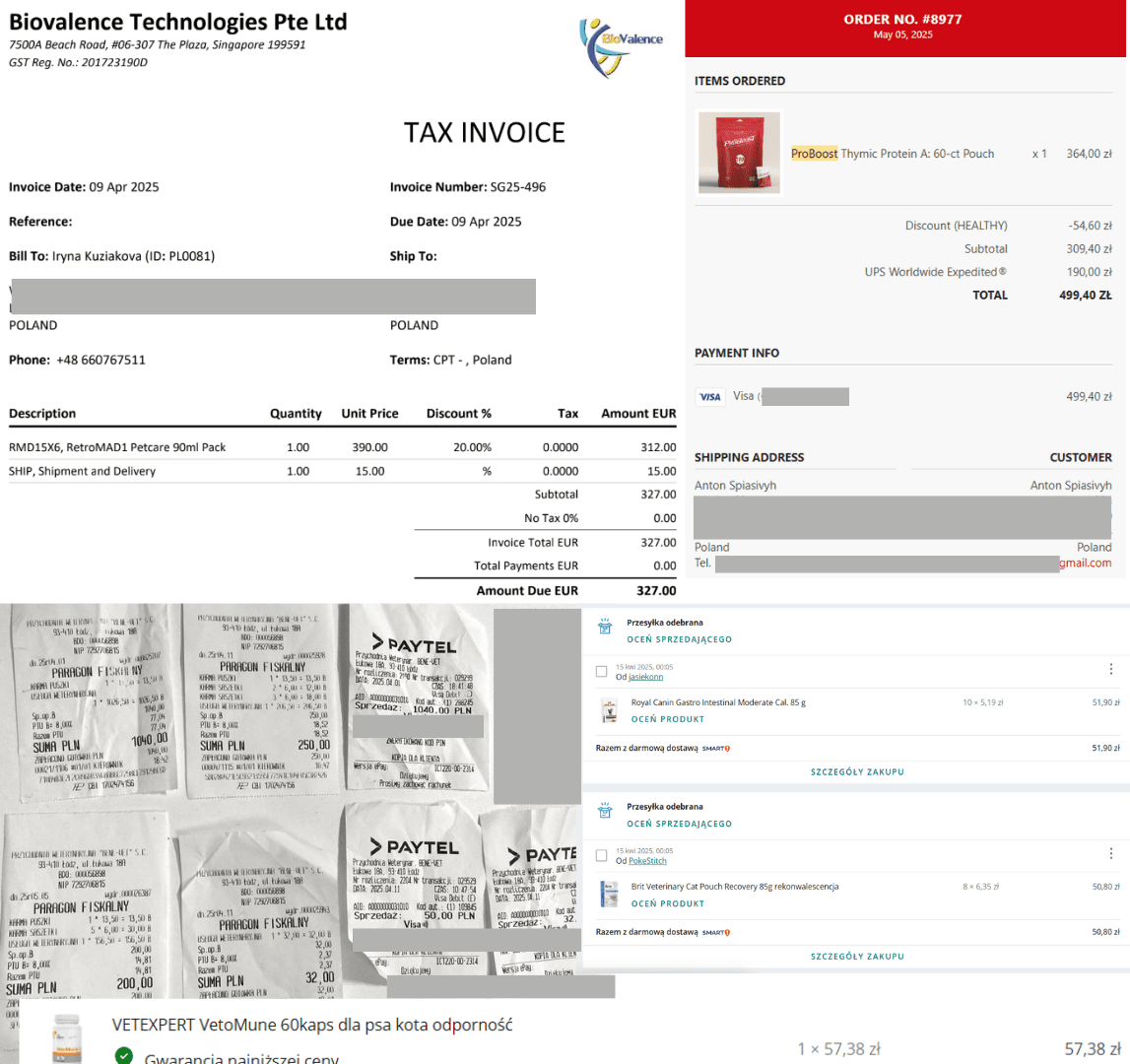Click receipt photo showing SUMA PLN 250,00

[x=261, y=700]
